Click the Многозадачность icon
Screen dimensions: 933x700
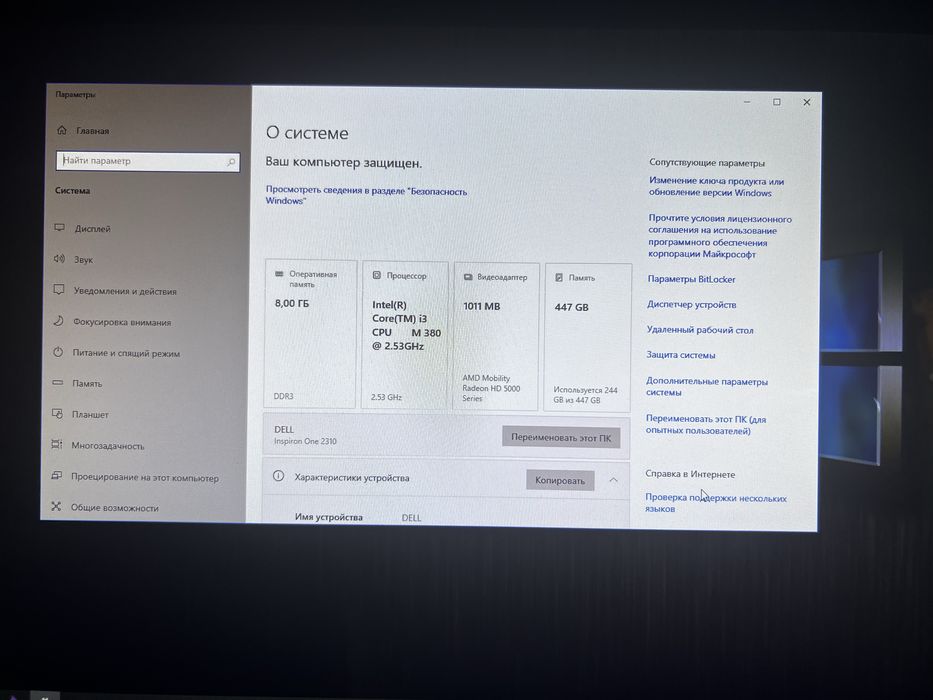pos(57,444)
